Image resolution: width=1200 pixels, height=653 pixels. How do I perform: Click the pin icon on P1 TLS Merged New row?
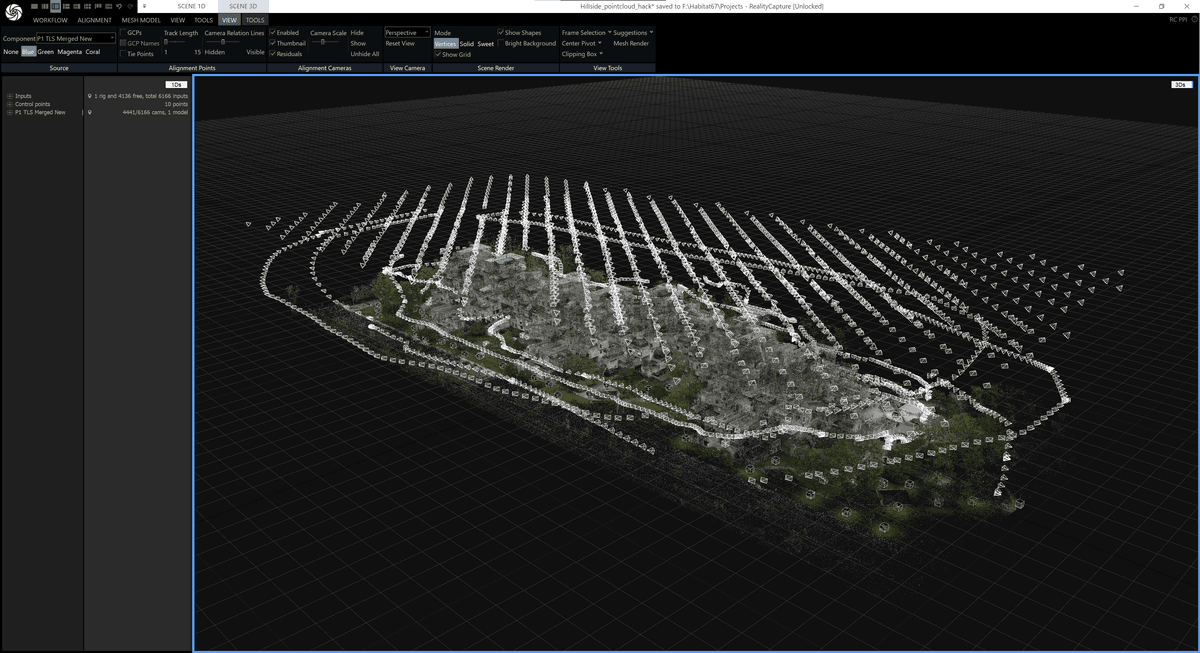[x=90, y=112]
